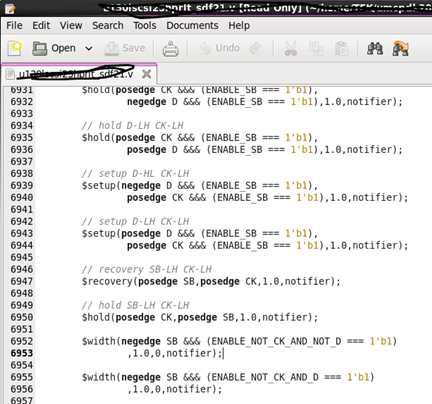Click the Open file toolbar button
432x404 pixels.
(x=54, y=48)
